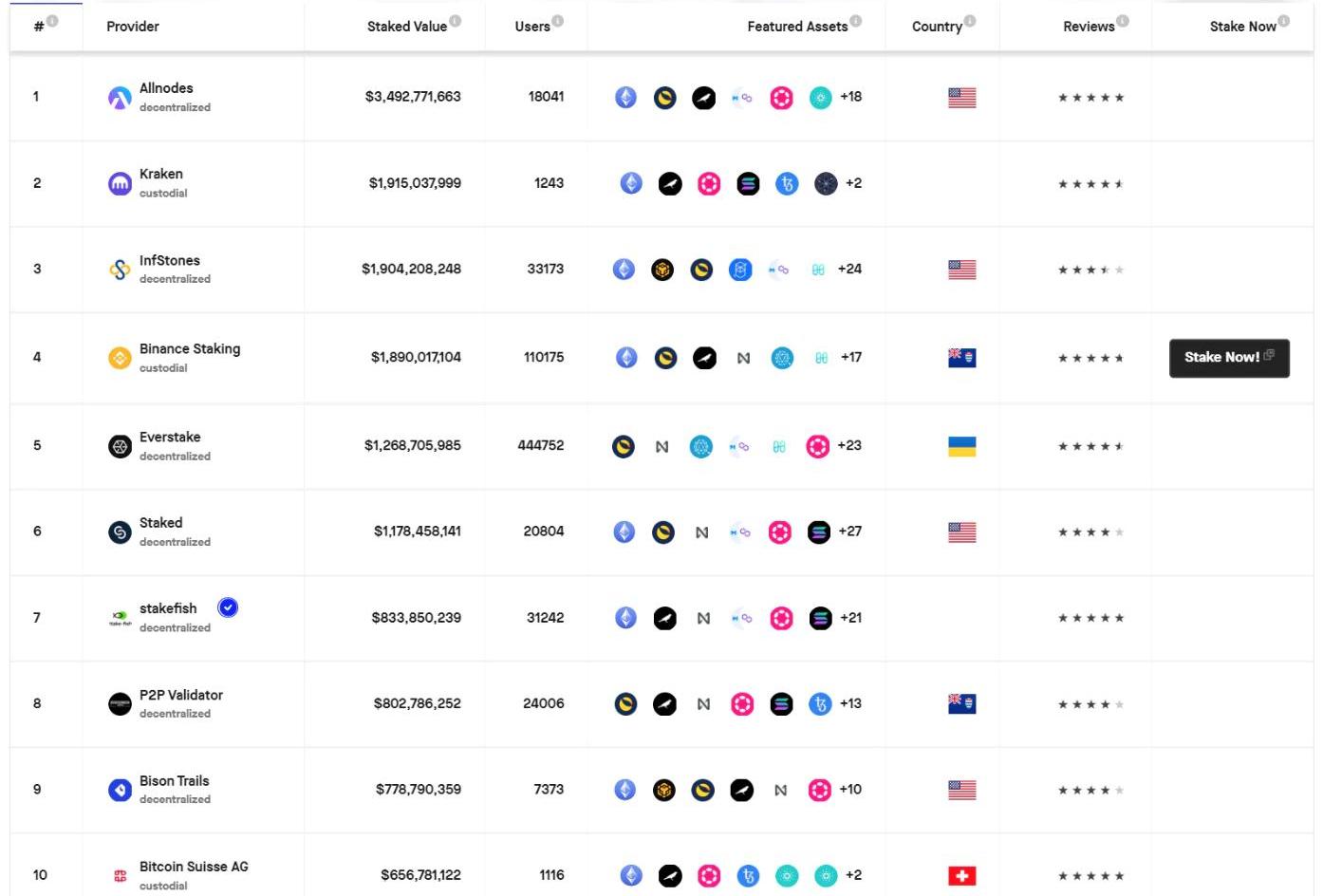Click the Swiss flag for Bitcoin Suisse
Screen dimensions: 1323x896
[x=961, y=875]
